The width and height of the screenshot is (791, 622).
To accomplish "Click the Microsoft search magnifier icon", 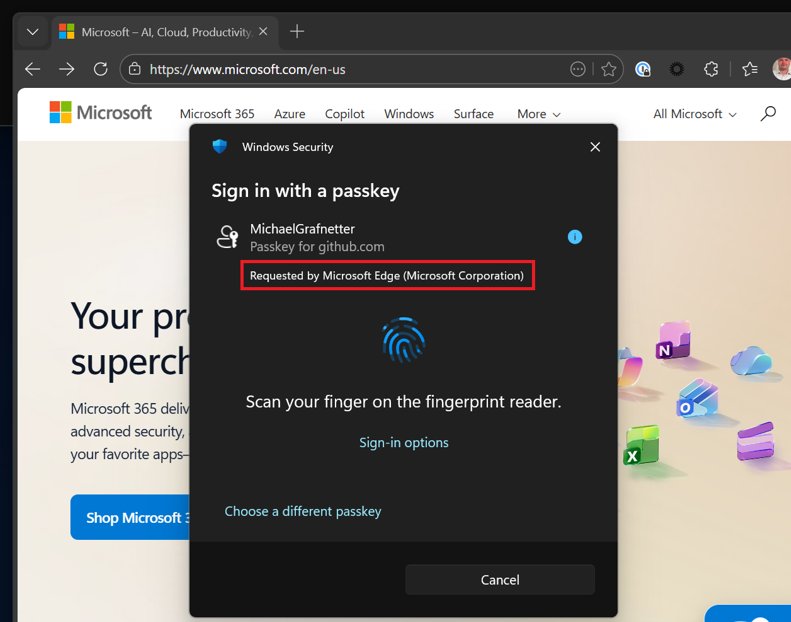I will [768, 114].
